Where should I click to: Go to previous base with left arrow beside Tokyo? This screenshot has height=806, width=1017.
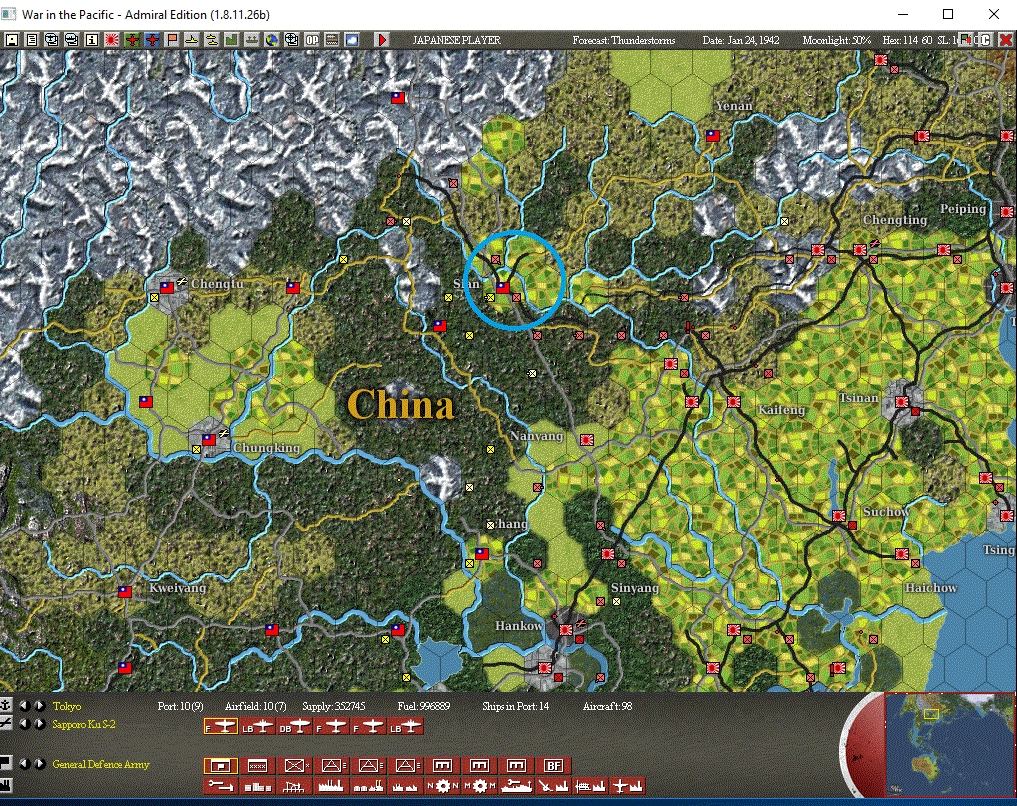point(25,705)
